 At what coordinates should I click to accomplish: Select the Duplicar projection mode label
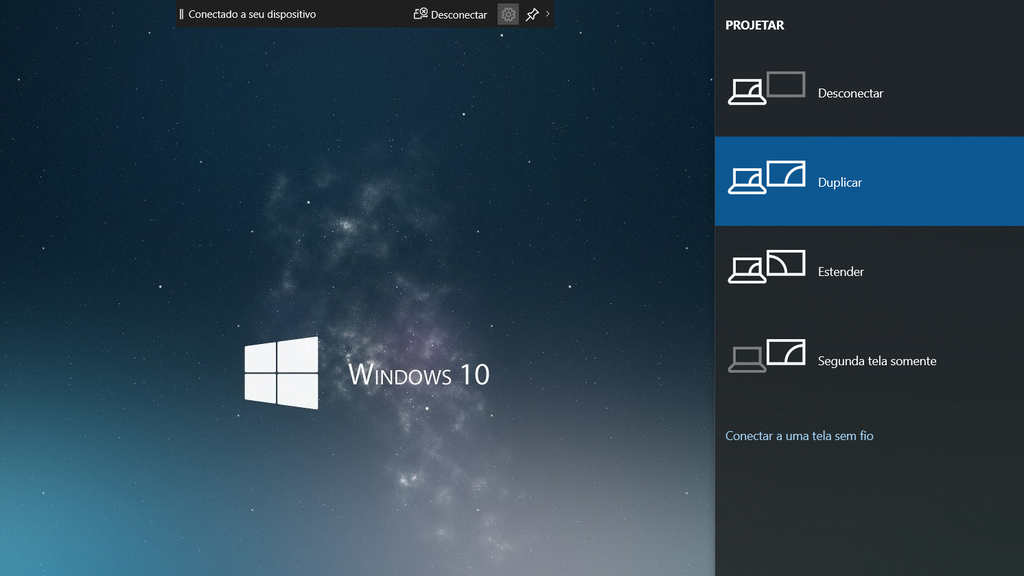tap(840, 183)
